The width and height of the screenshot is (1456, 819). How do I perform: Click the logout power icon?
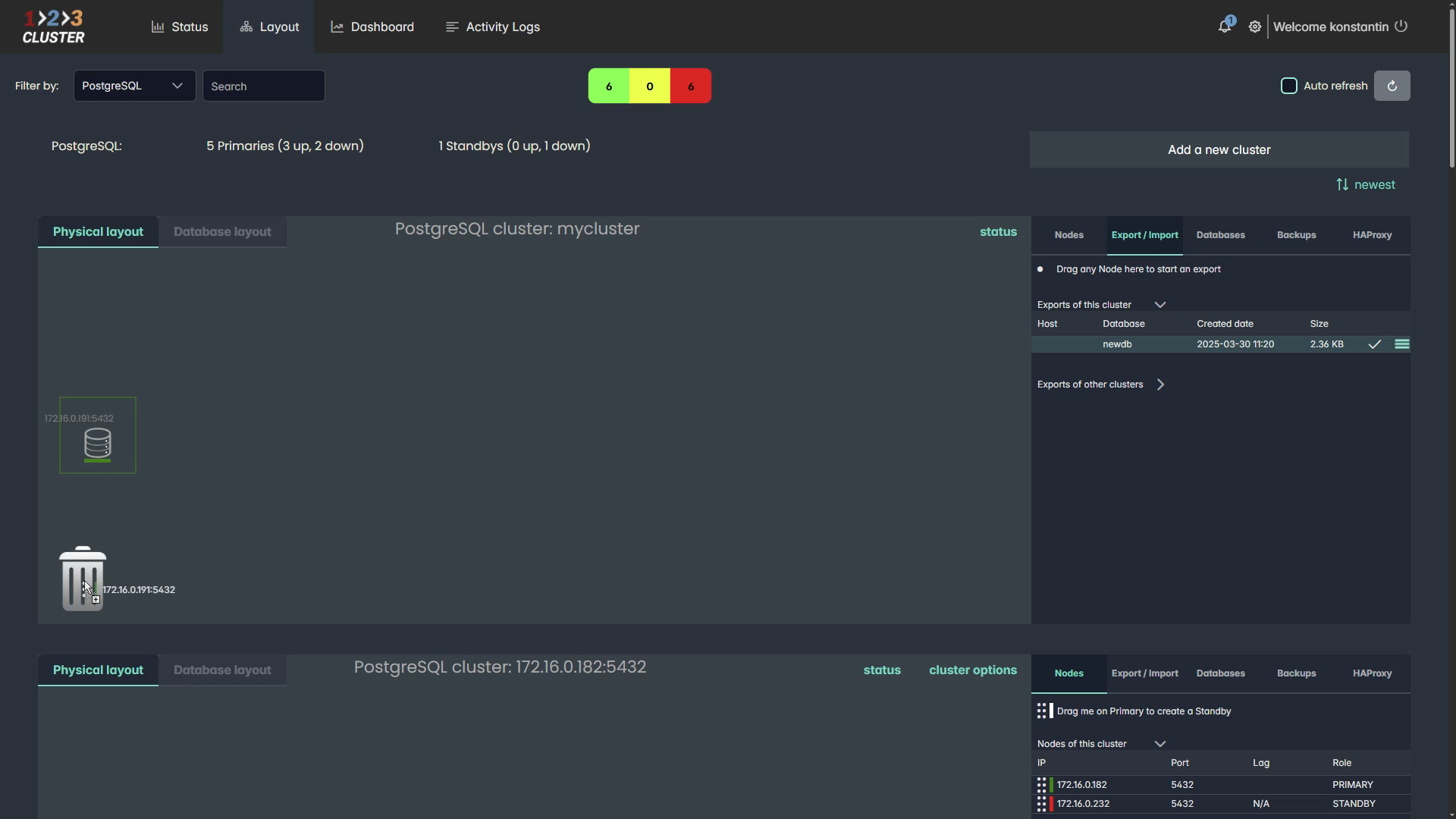point(1401,27)
